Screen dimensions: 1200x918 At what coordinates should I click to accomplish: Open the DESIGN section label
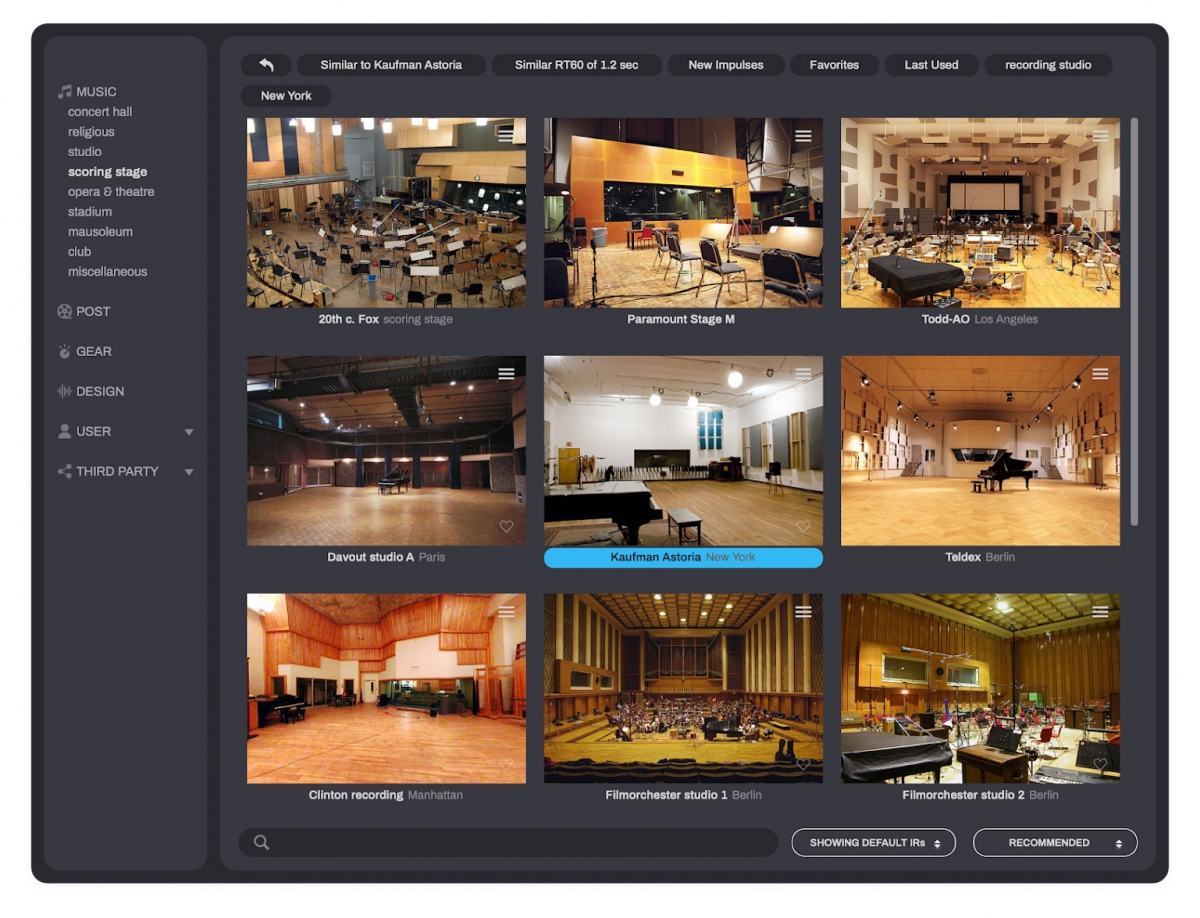(x=101, y=392)
